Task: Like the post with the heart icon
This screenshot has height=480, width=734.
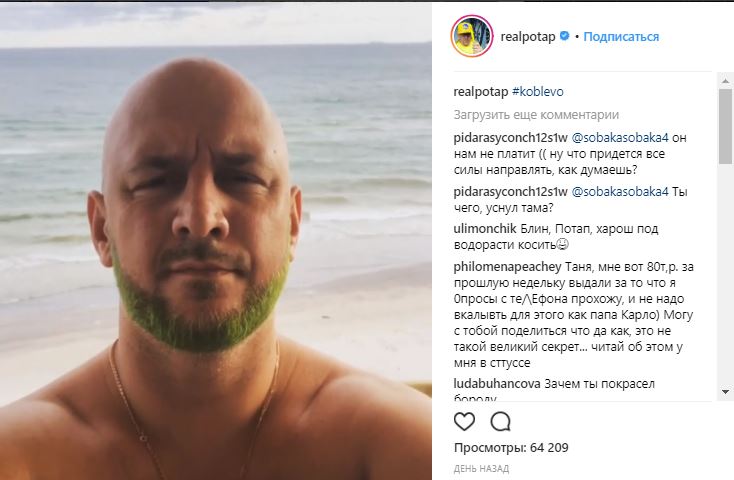Action: (464, 421)
